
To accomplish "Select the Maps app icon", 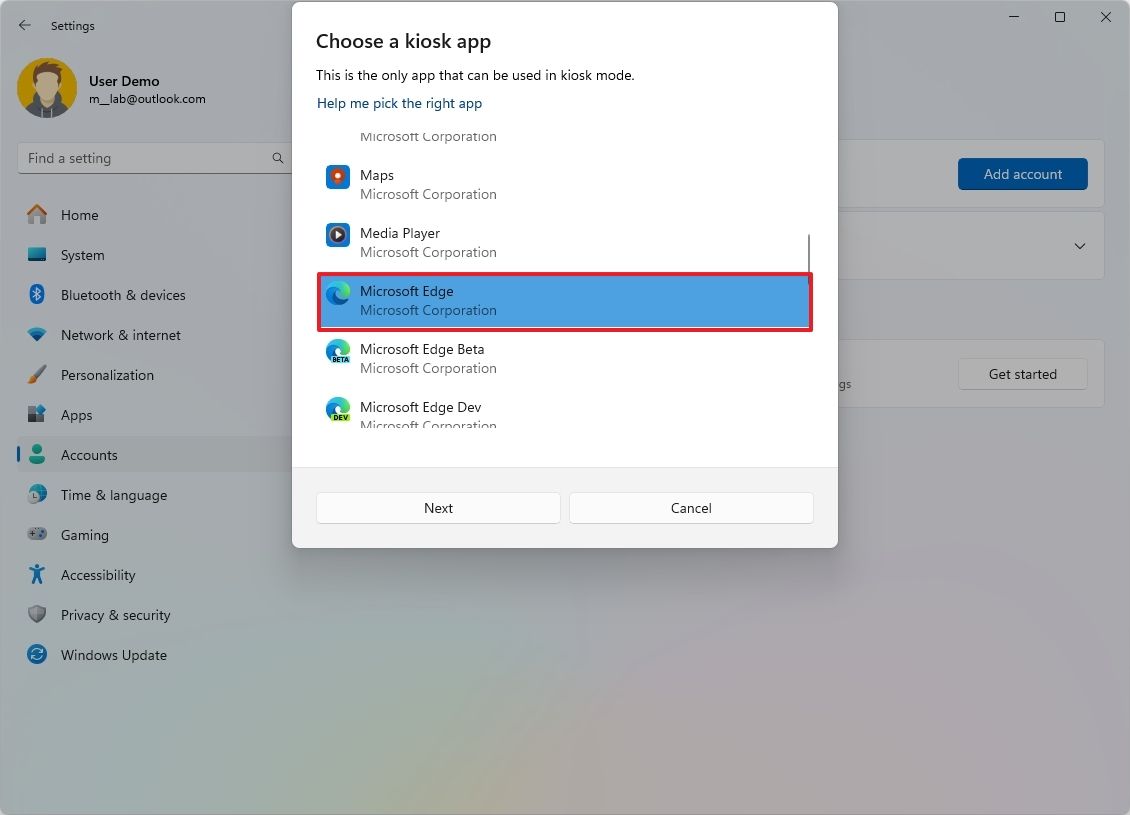I will (337, 177).
